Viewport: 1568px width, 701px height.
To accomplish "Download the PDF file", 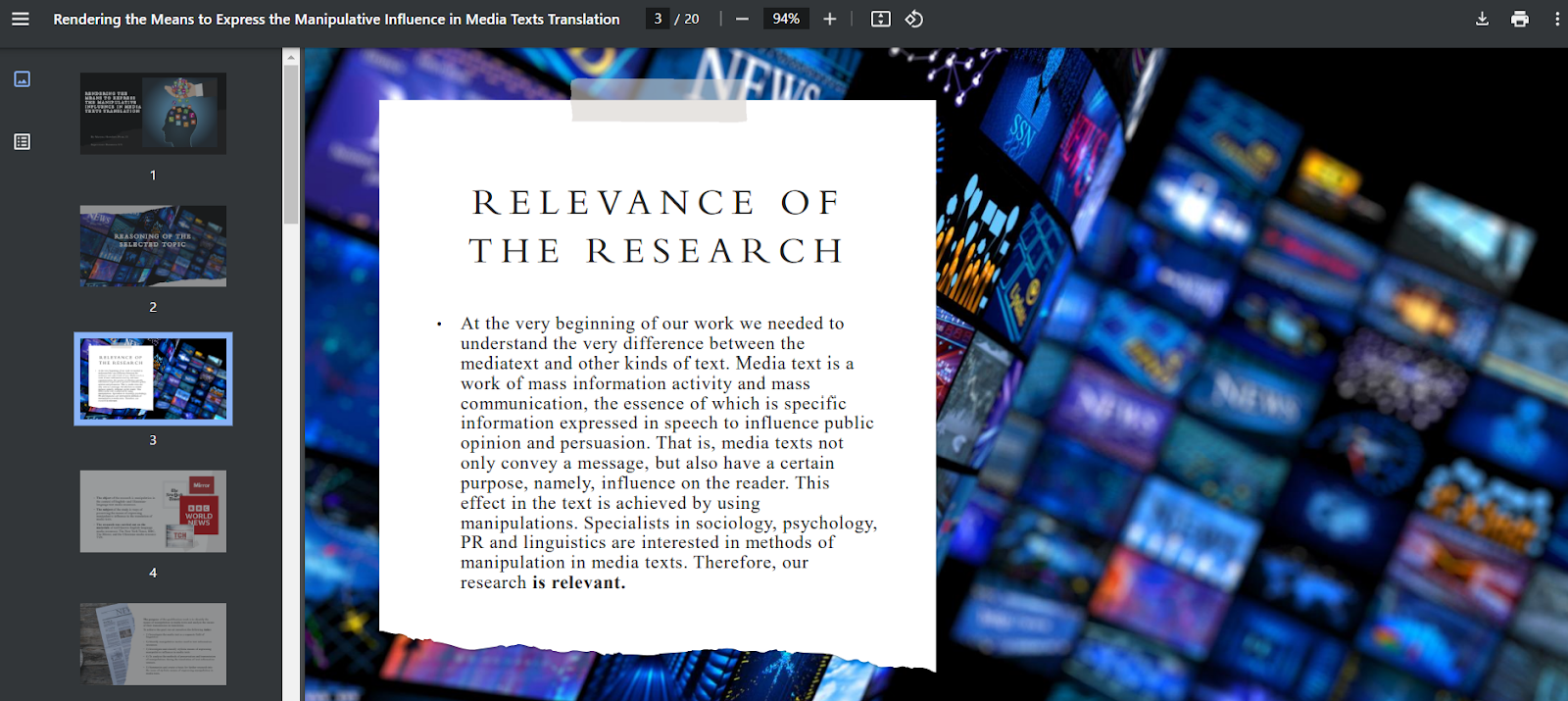I will click(x=1482, y=19).
